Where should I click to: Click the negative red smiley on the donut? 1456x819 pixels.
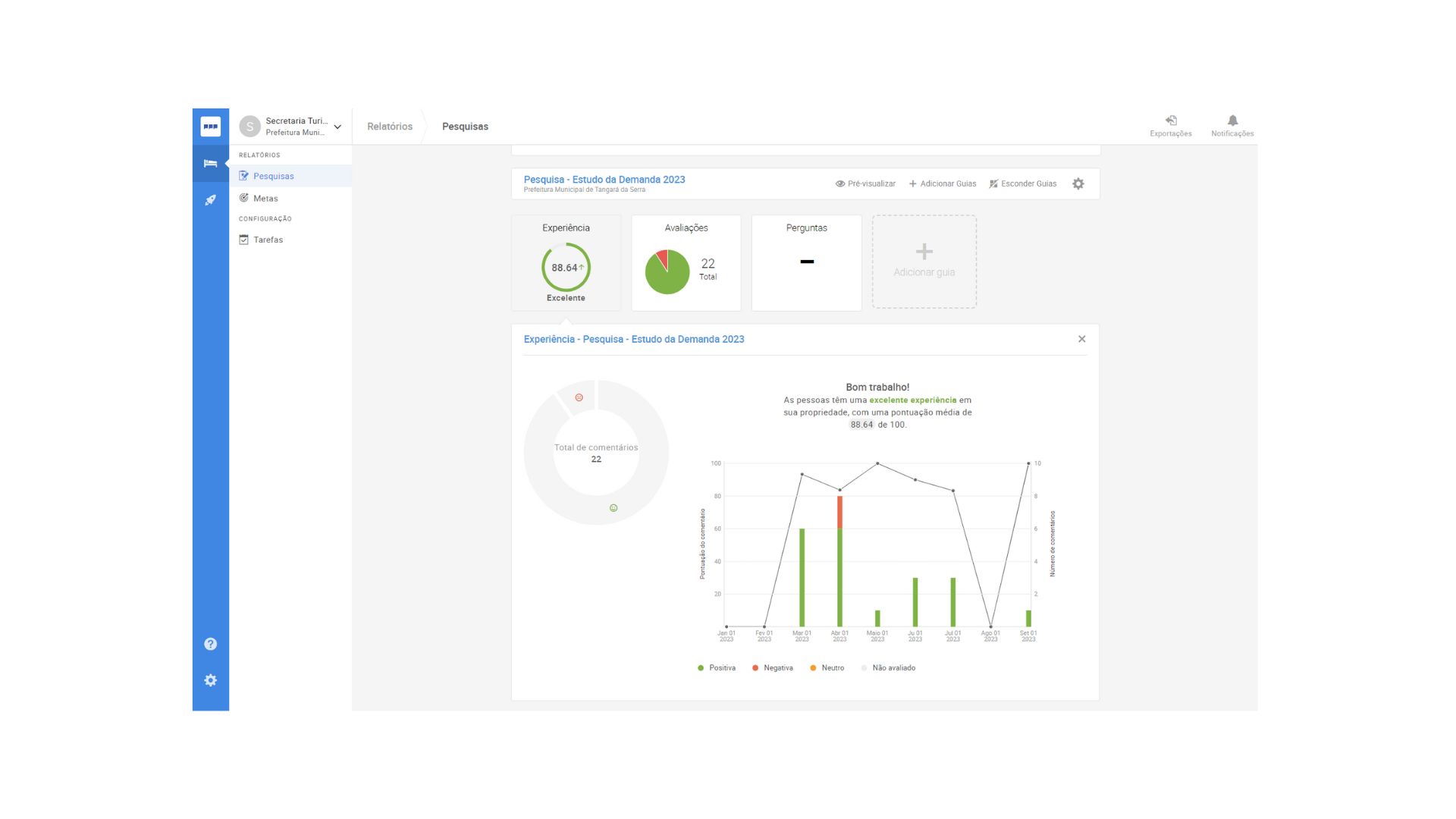pyautogui.click(x=579, y=397)
